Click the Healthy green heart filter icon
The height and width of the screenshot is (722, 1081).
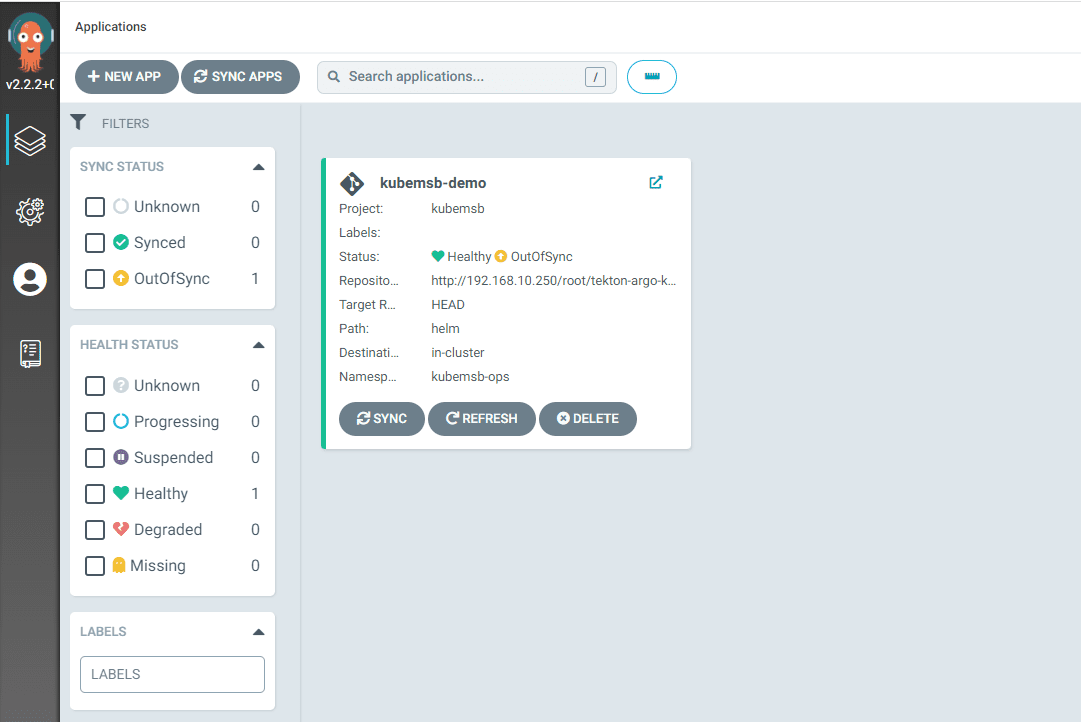click(x=121, y=492)
